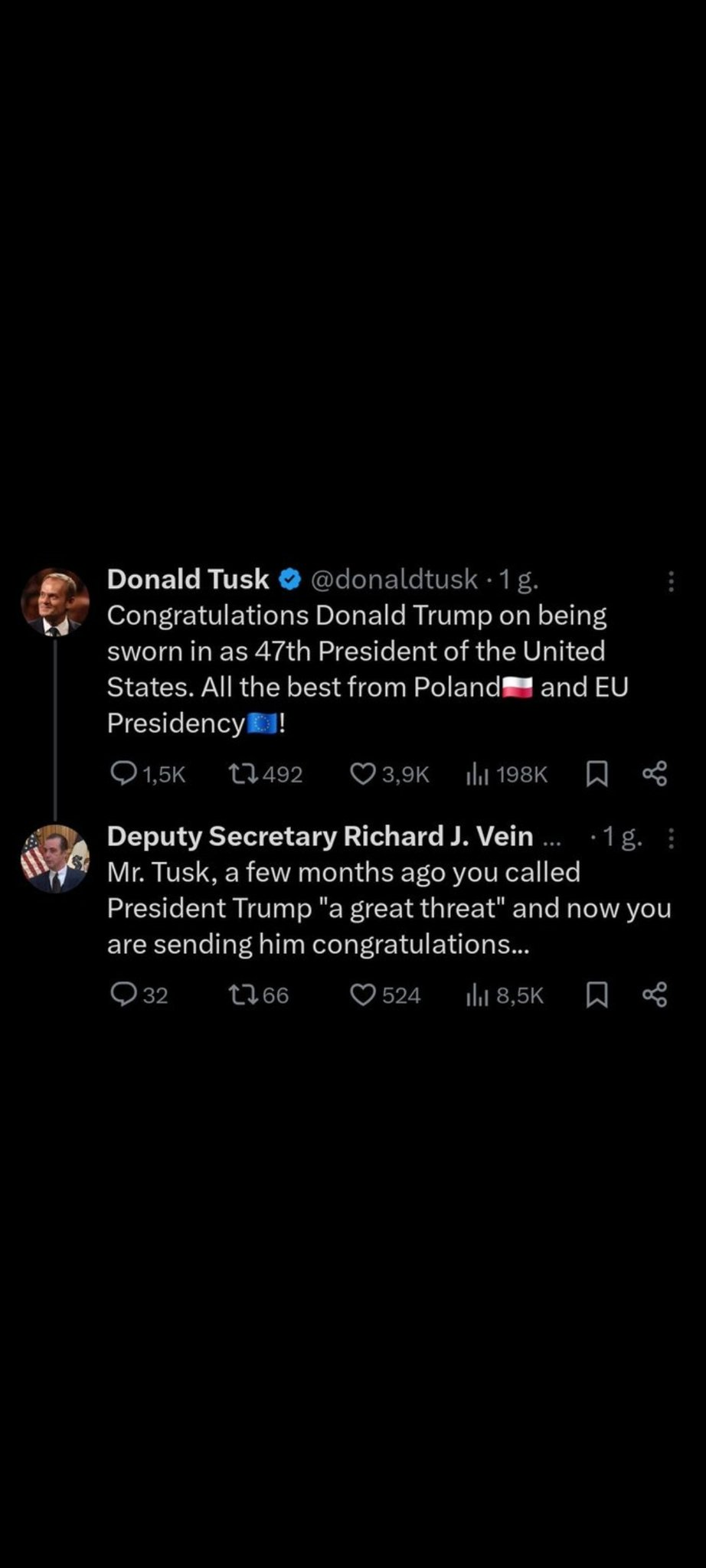Go to @donaldtusk handle profile
The height and width of the screenshot is (1568, 706).
coord(394,580)
